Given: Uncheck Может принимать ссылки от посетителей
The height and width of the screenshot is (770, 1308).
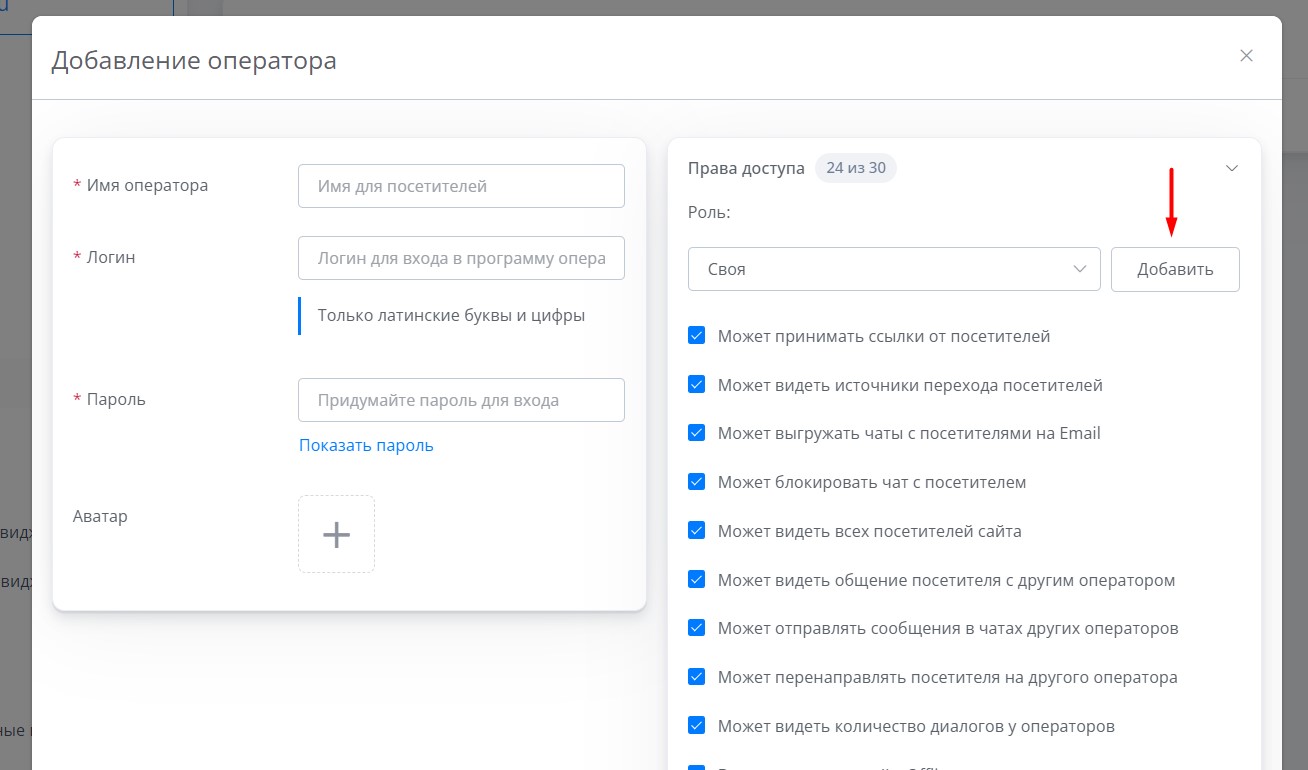Looking at the screenshot, I should [x=697, y=336].
